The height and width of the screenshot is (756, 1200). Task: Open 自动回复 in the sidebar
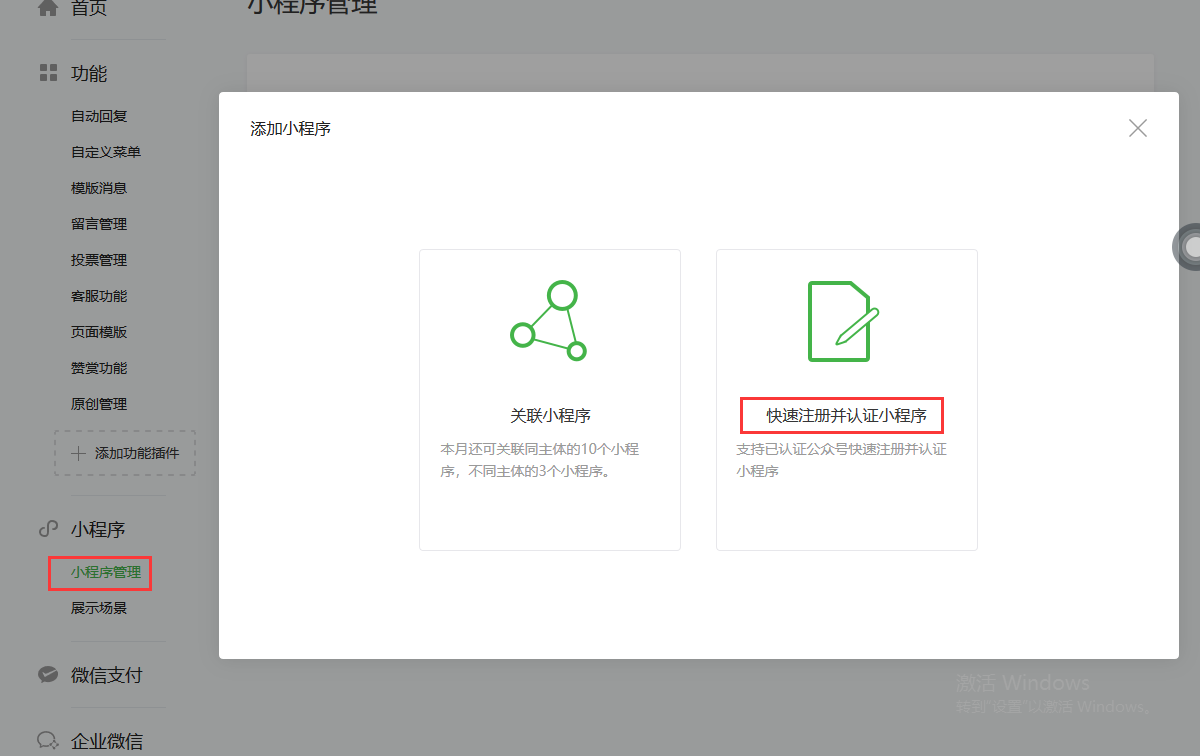99,116
